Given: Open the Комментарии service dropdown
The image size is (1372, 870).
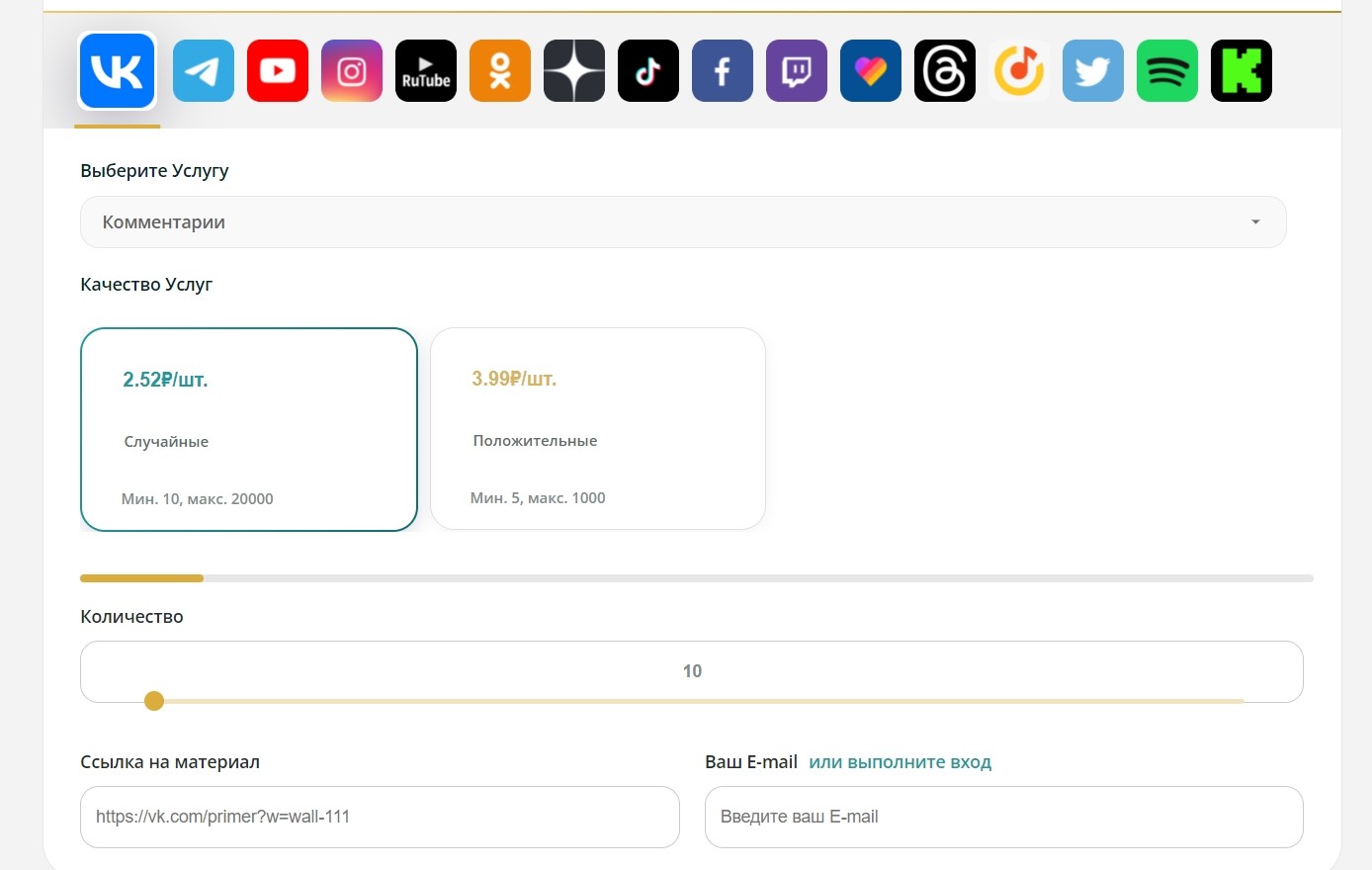Looking at the screenshot, I should [683, 221].
